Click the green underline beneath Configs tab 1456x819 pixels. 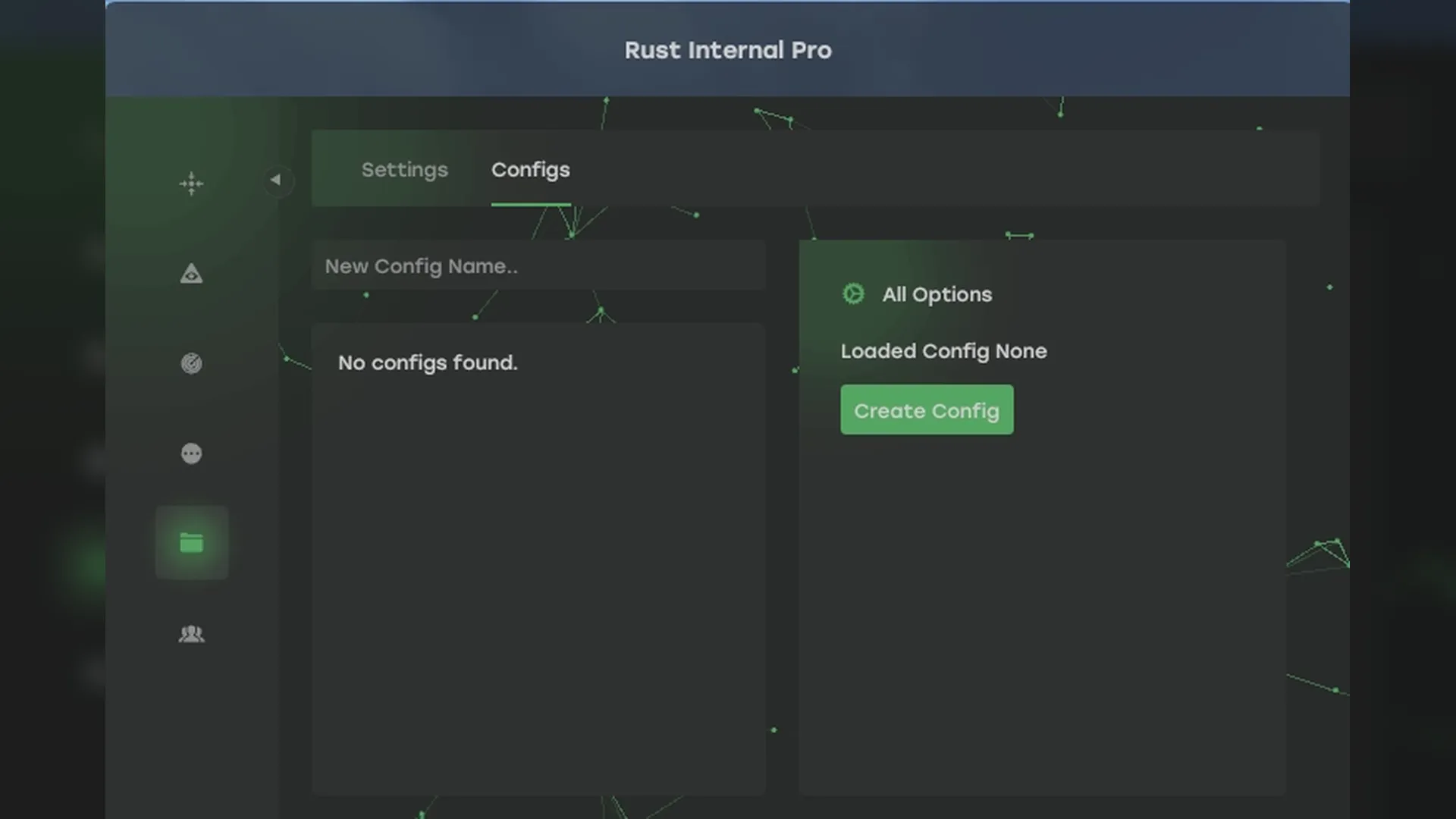click(530, 204)
